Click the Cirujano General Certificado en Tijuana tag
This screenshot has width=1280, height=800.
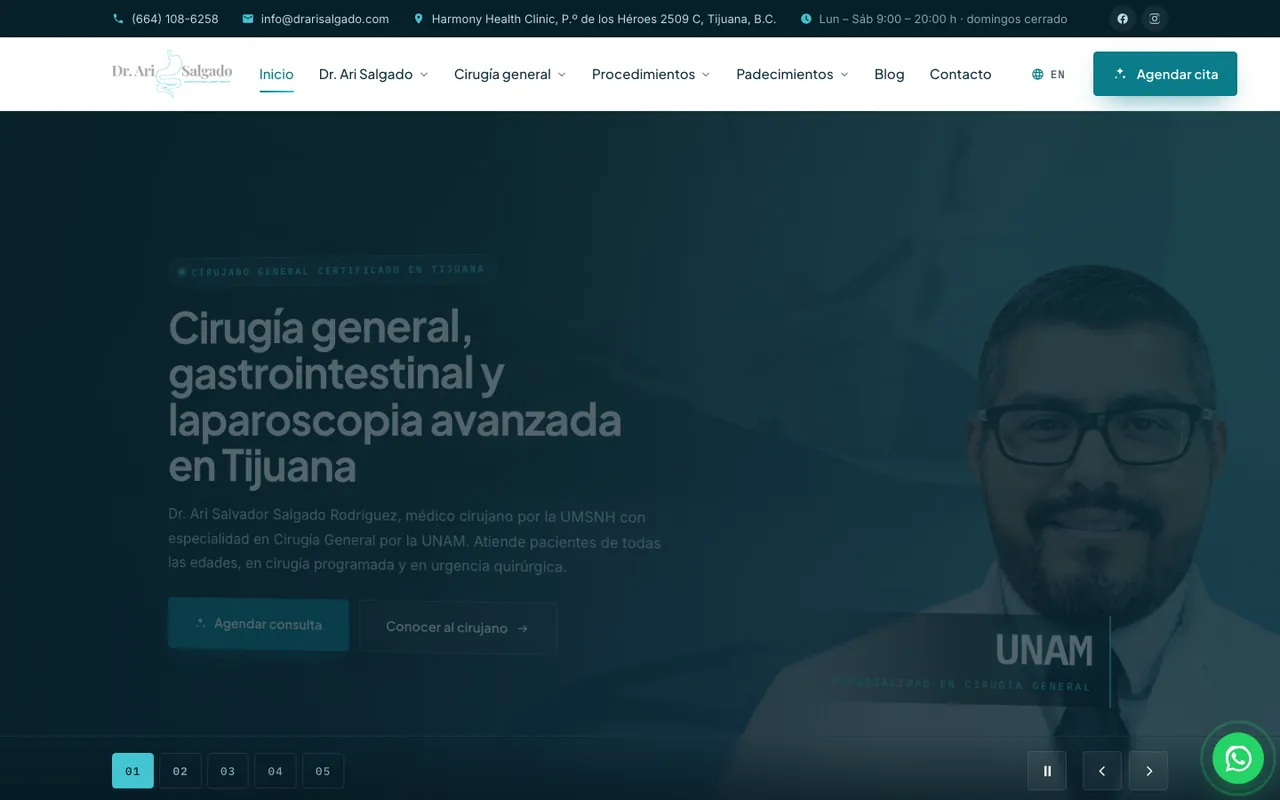click(333, 270)
